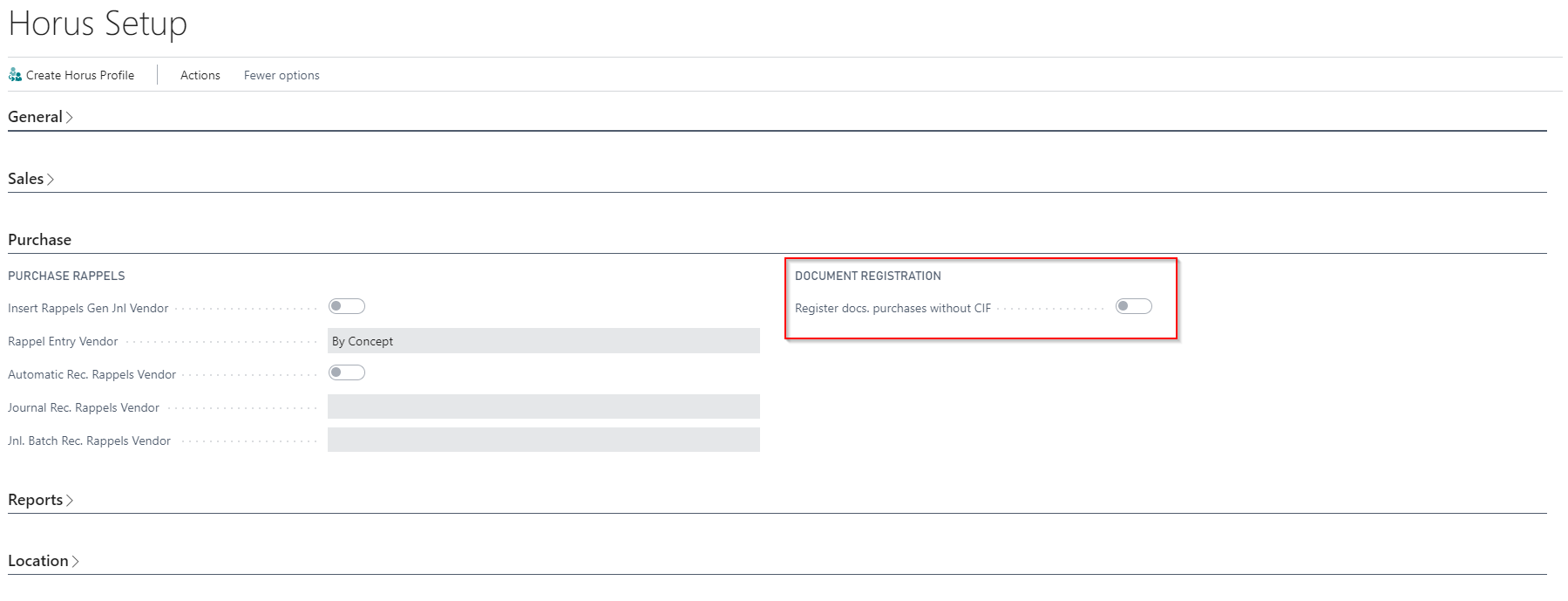Click the Rappel Entry Vendor label
Image resolution: width=1568 pixels, height=601 pixels.
[x=63, y=341]
